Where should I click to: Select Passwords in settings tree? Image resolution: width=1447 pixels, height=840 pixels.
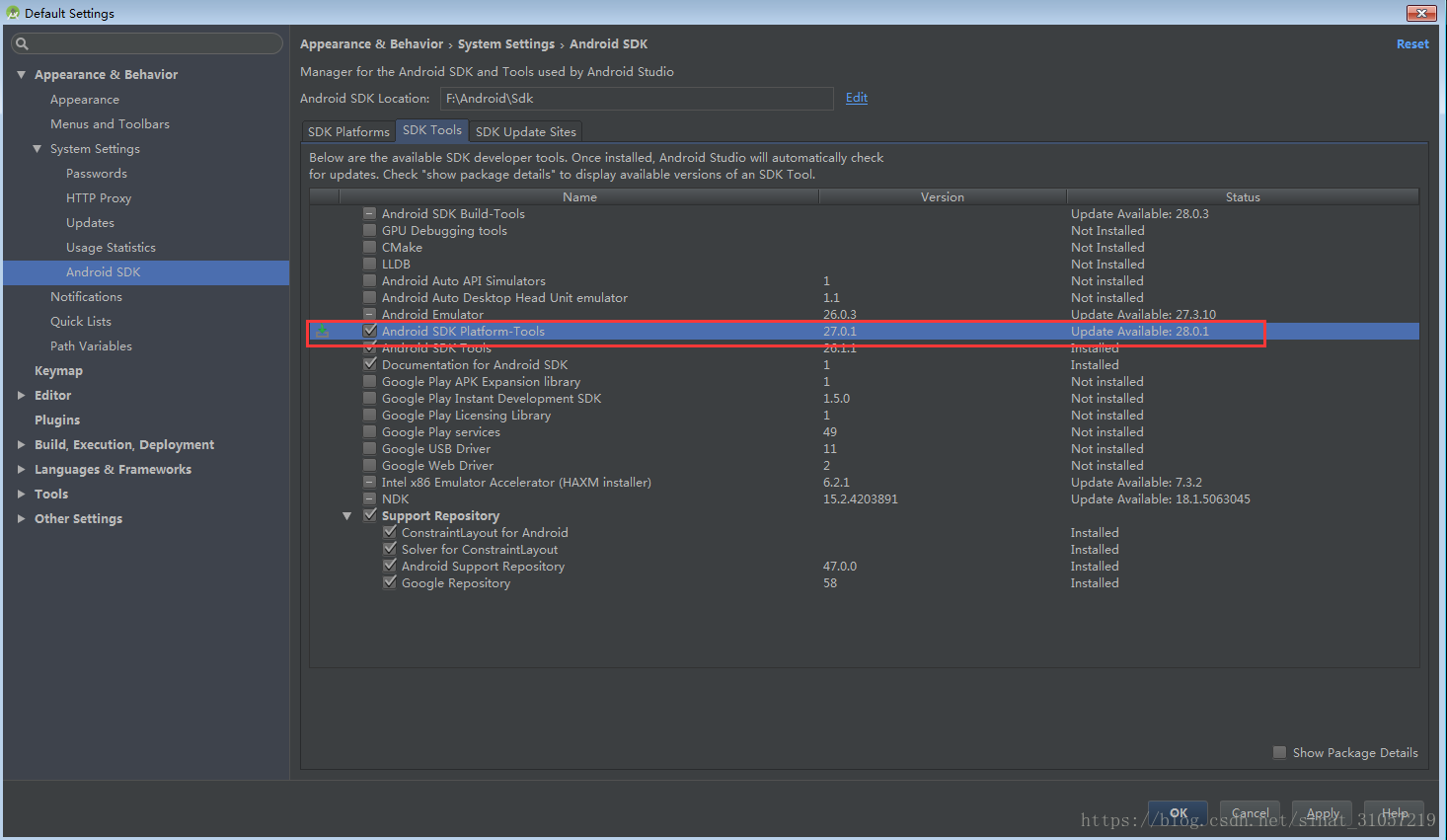(97, 174)
